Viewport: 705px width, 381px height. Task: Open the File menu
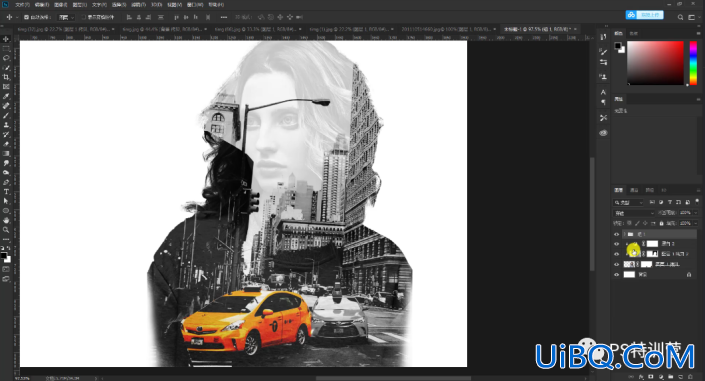pyautogui.click(x=22, y=4)
